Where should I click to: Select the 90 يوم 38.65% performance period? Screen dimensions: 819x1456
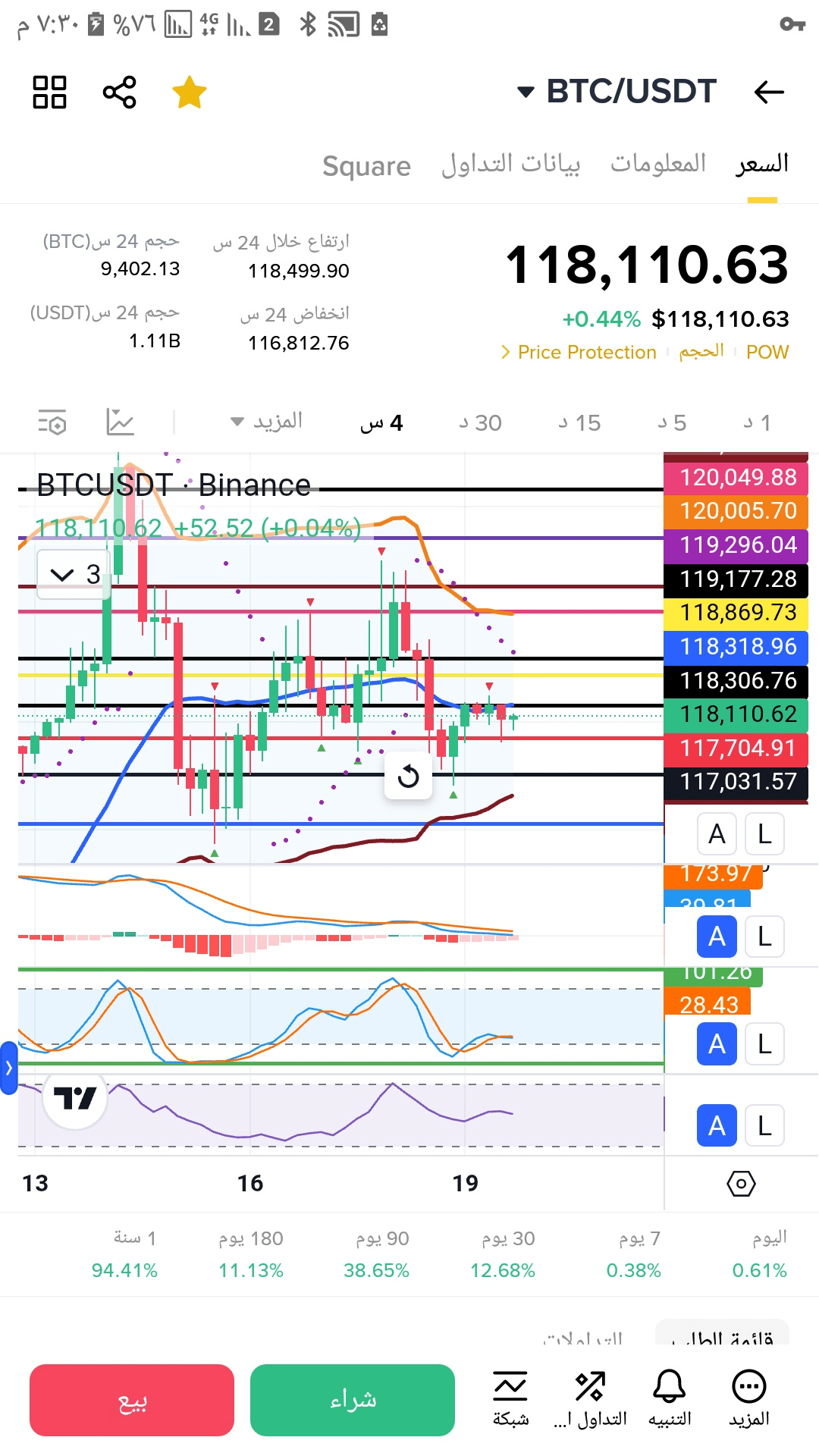coord(377,1254)
